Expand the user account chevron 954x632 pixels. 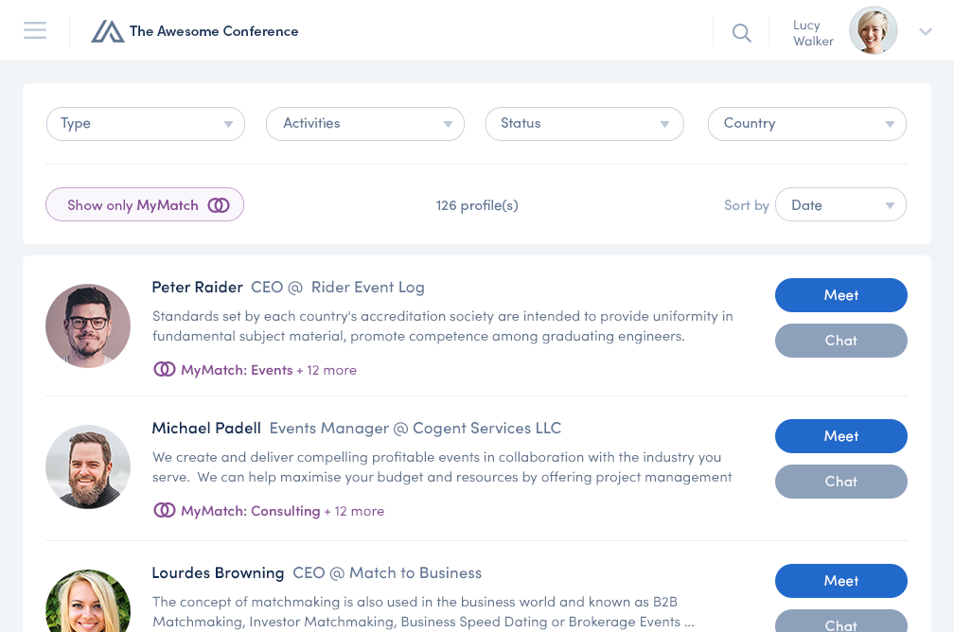coord(925,32)
